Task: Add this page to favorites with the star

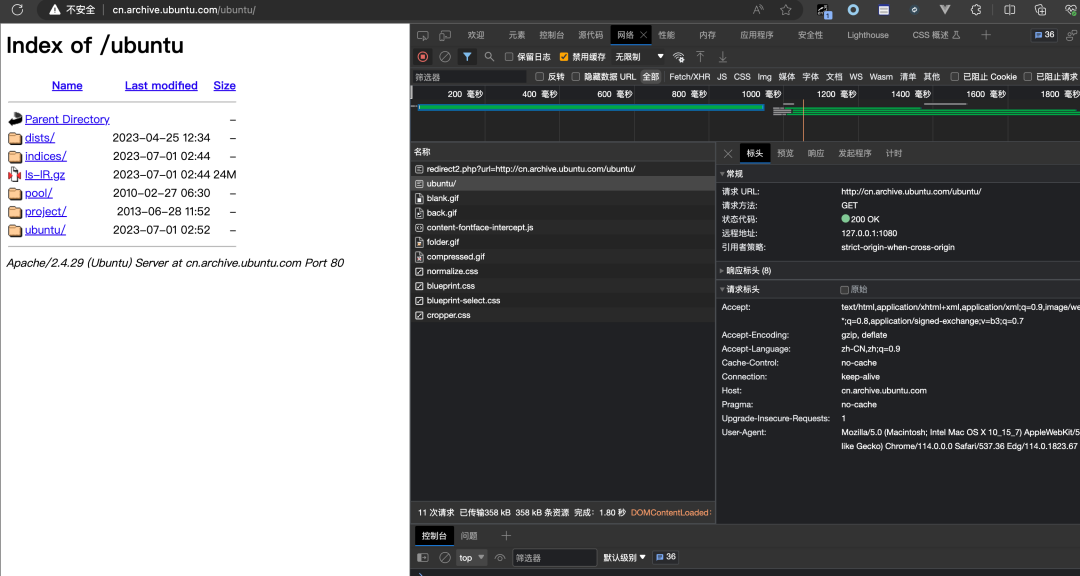Action: (786, 10)
